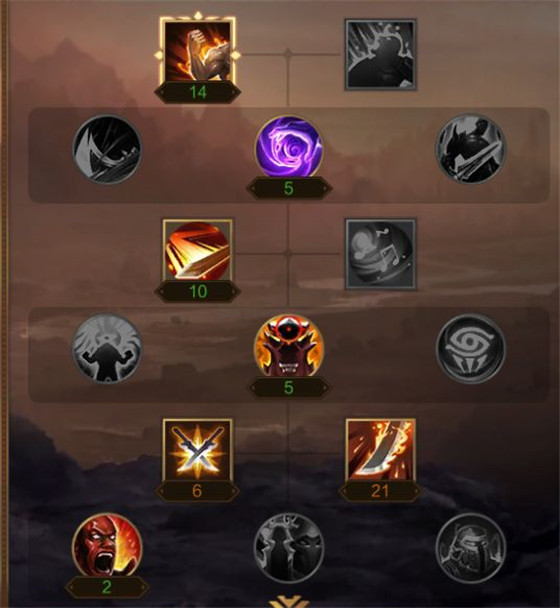Choose the red hooded demon talent icon
This screenshot has height=608, width=560.
(289, 347)
